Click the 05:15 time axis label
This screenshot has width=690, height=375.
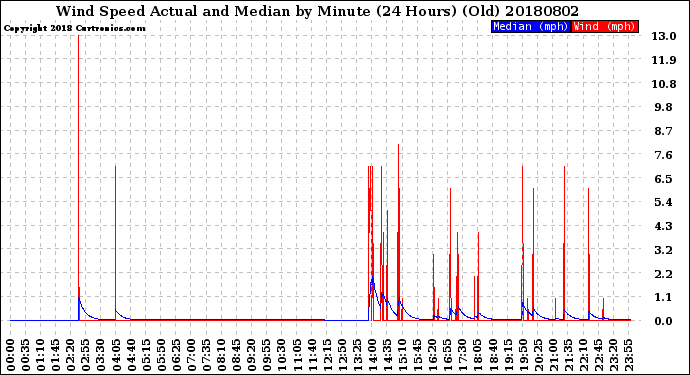(147, 355)
